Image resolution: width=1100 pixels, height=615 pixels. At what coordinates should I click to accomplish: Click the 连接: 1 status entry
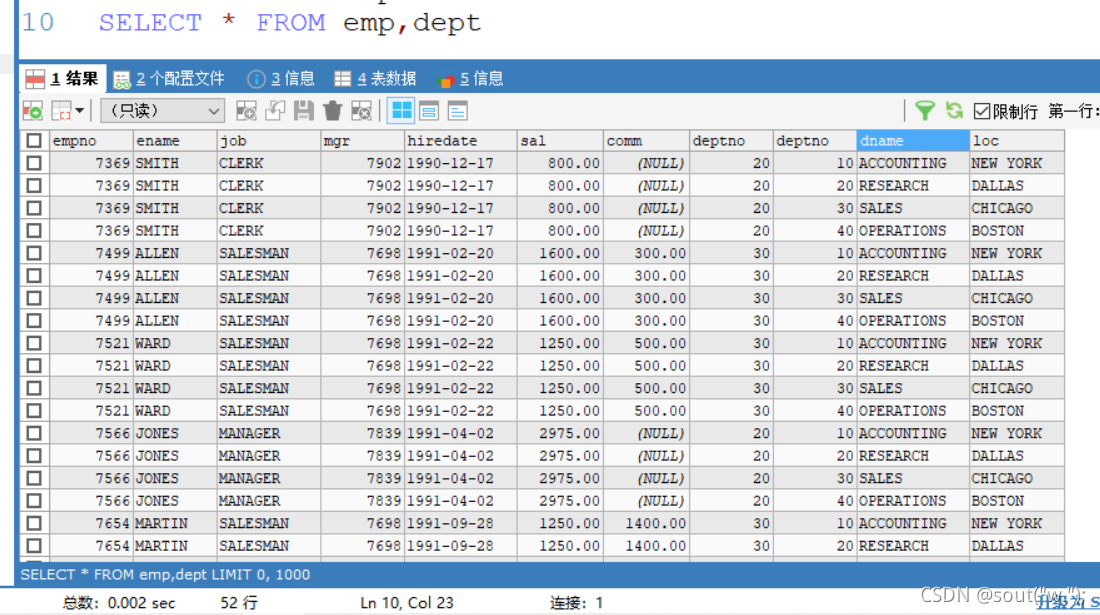coord(576,602)
